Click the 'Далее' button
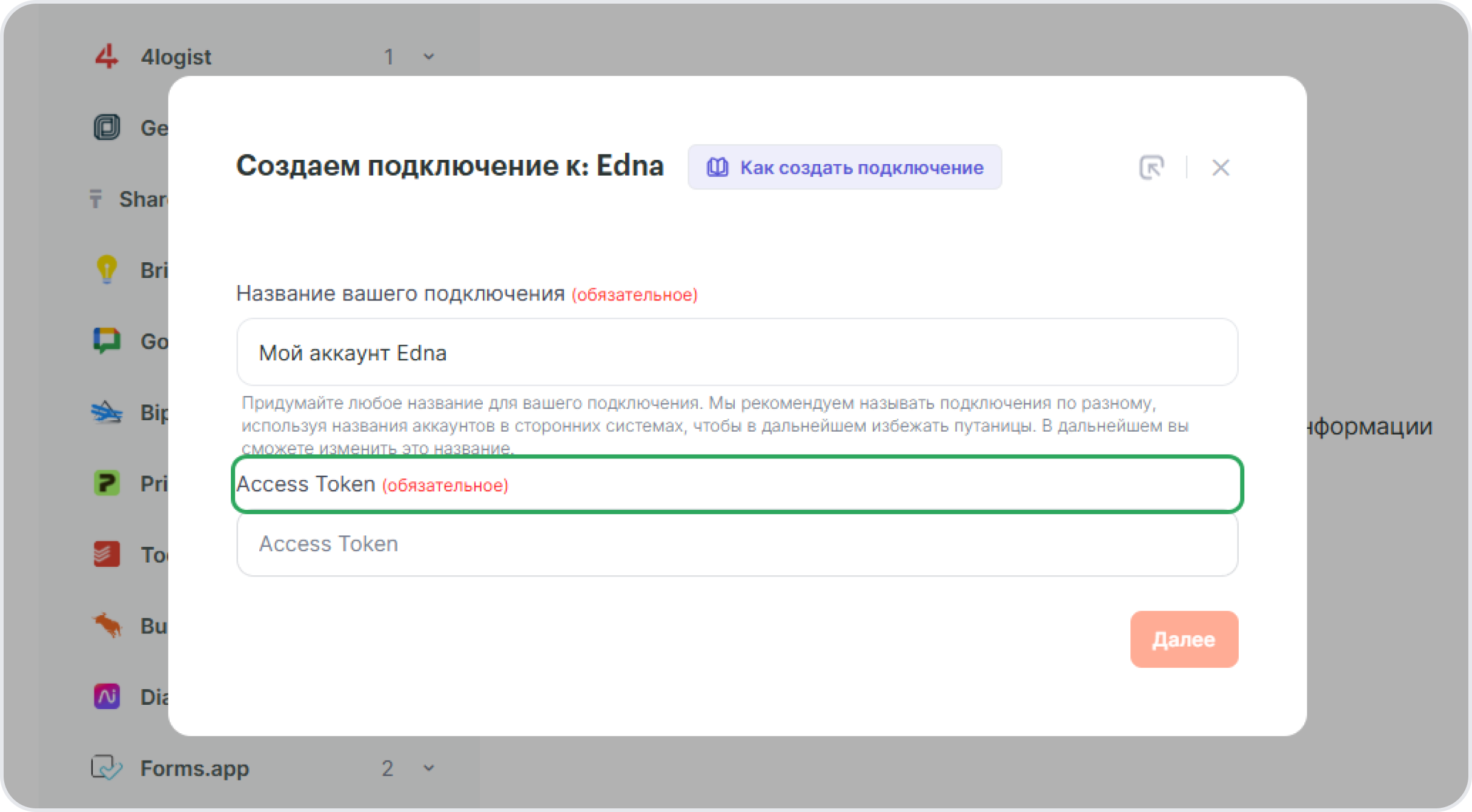This screenshot has height=812, width=1472. click(x=1184, y=639)
